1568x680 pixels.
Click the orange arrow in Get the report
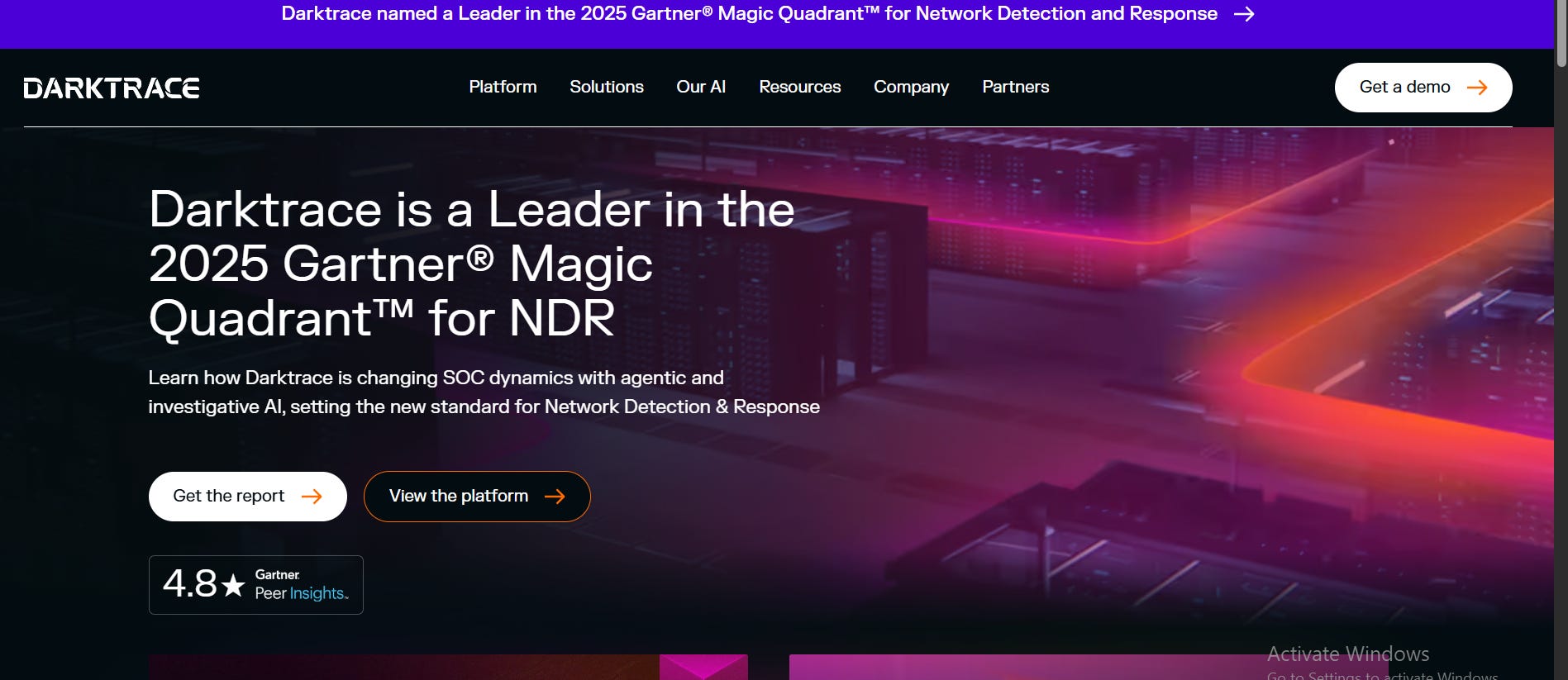point(312,497)
